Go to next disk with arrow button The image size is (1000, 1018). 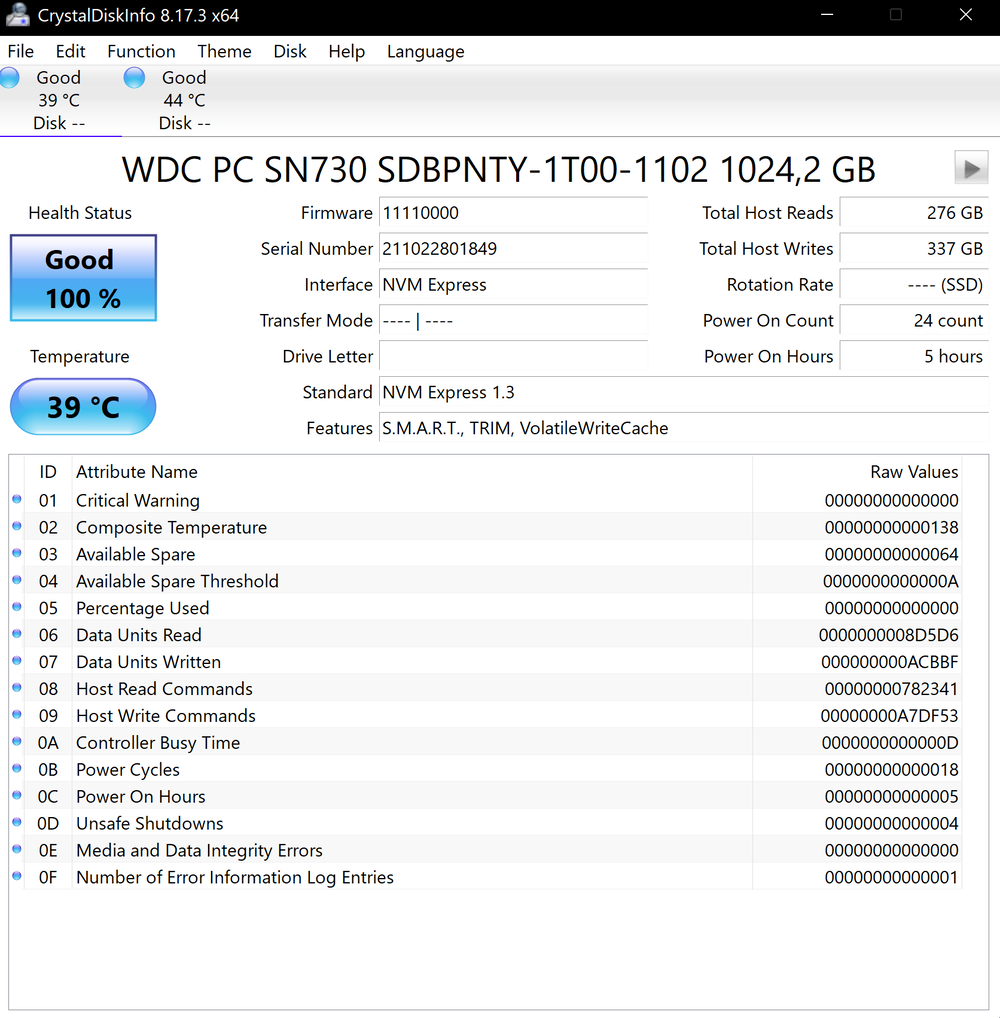click(x=971, y=168)
